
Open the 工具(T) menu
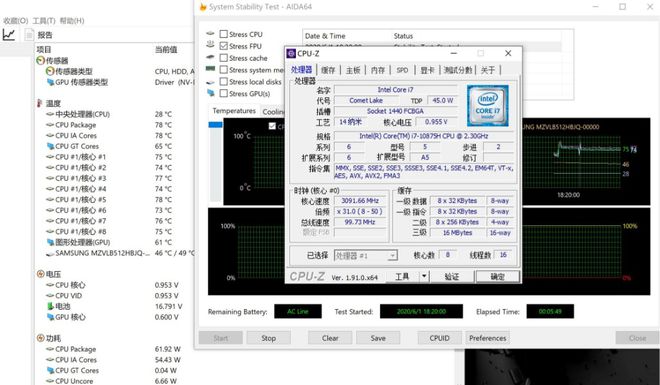(44, 20)
